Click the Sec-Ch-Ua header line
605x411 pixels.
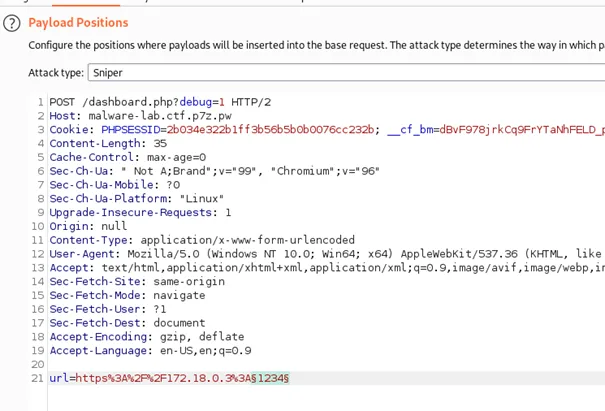coord(215,171)
